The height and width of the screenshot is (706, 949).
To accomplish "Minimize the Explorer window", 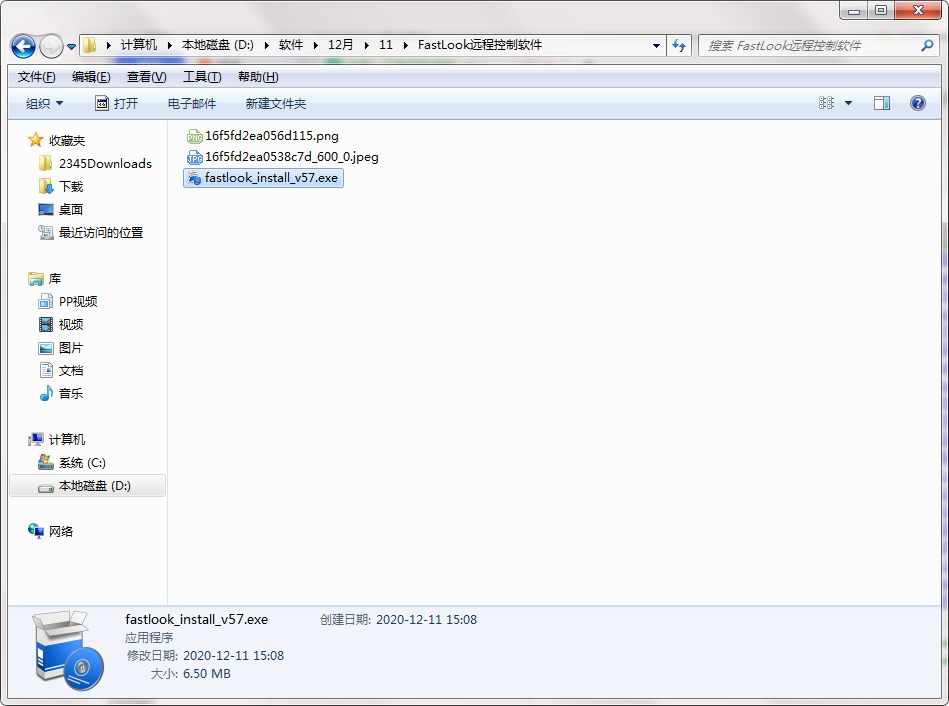I will pyautogui.click(x=854, y=10).
